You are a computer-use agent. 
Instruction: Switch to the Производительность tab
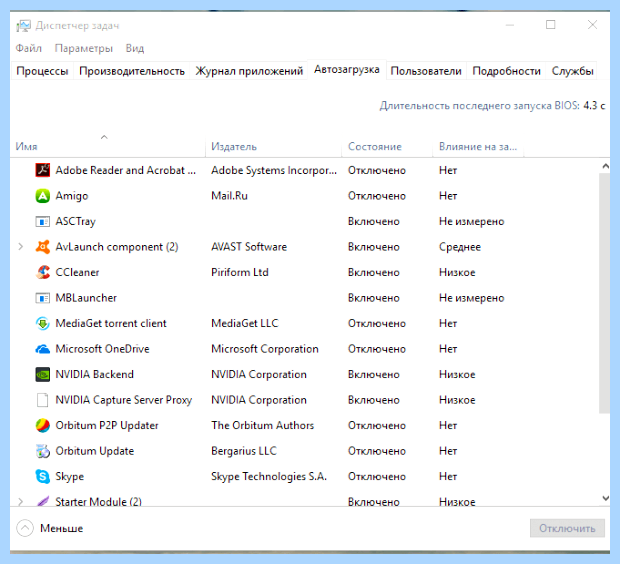coord(132,71)
